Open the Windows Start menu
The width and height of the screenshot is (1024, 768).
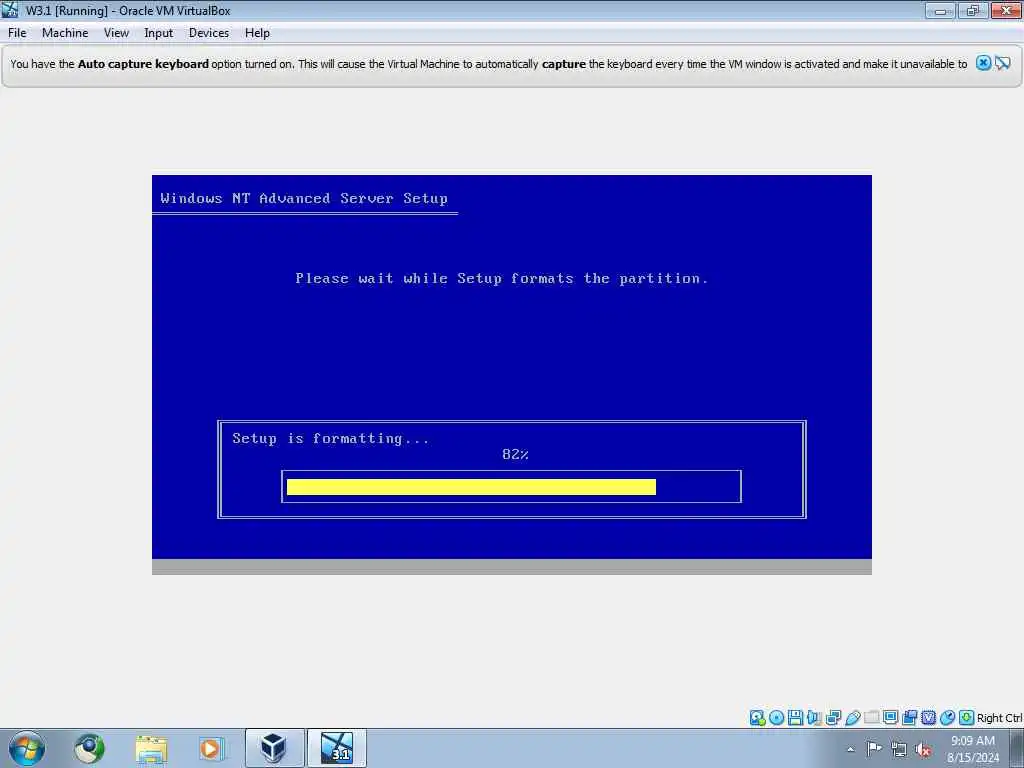click(x=27, y=748)
